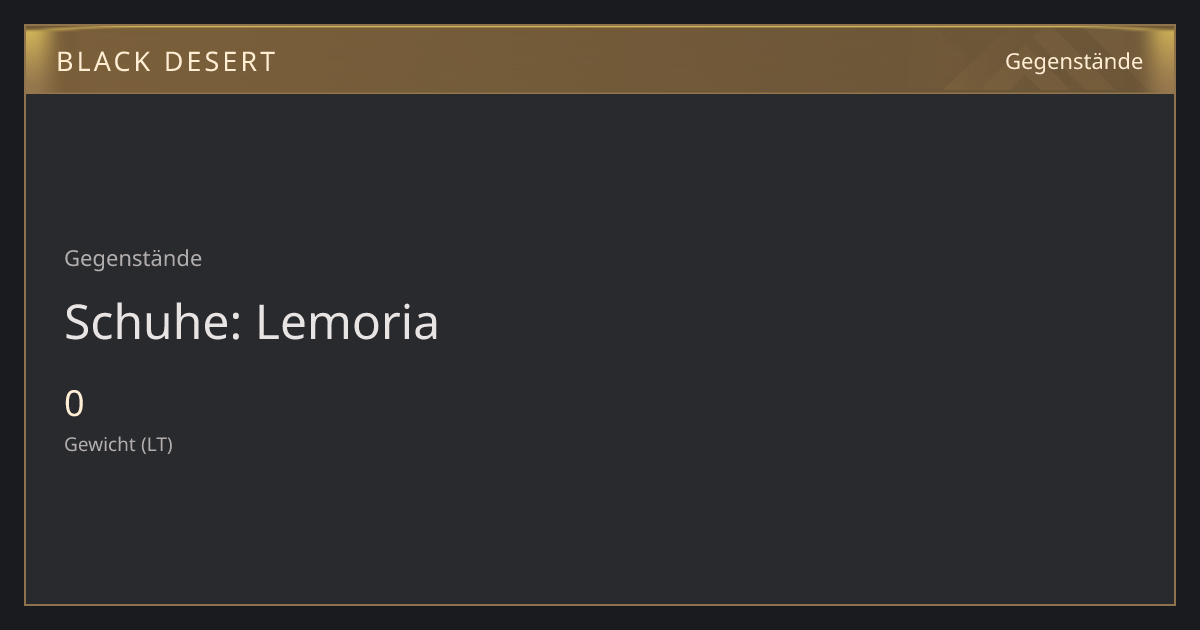Viewport: 1200px width, 630px height.
Task: Select the Gegenstände breadcrumb above the title
Action: [133, 258]
